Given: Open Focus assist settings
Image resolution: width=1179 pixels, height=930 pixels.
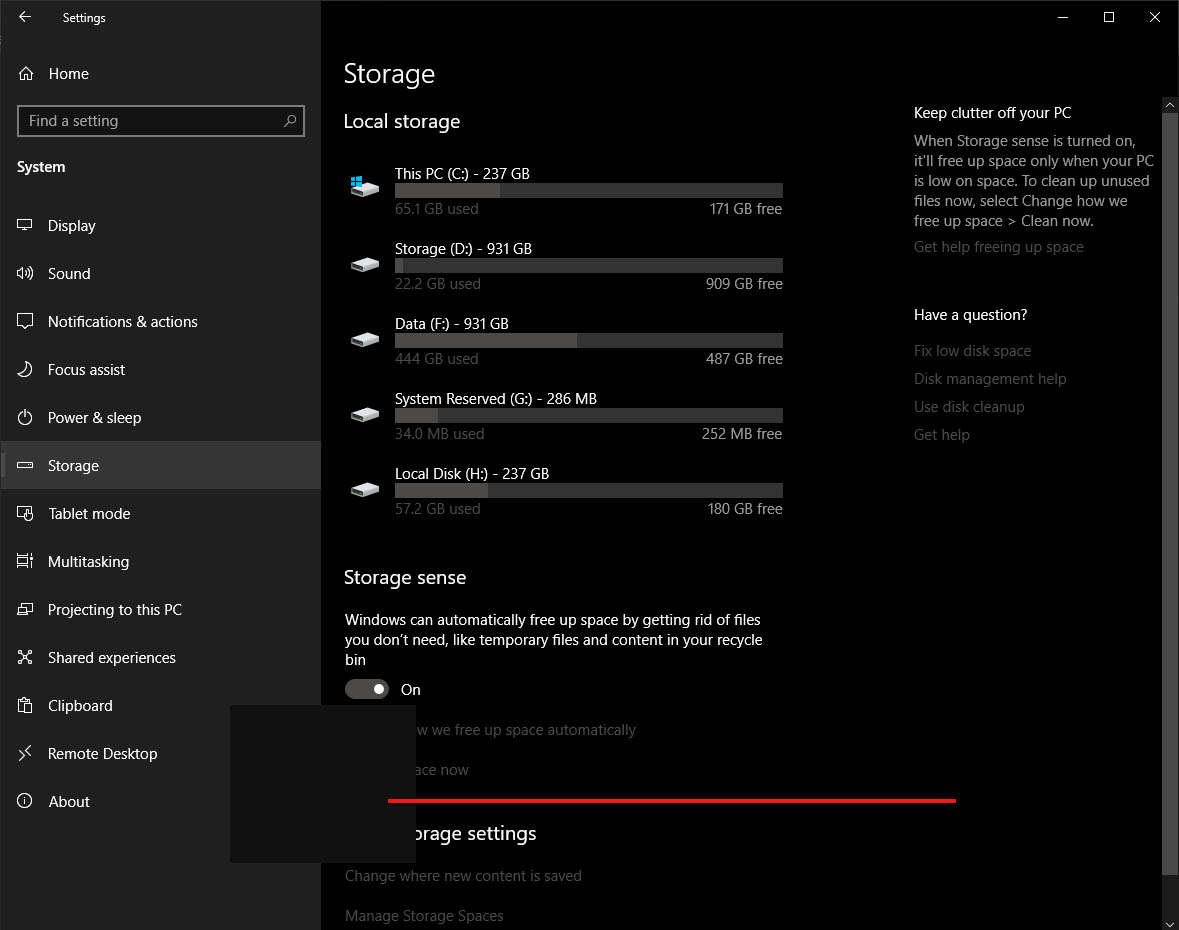Looking at the screenshot, I should tap(160, 370).
